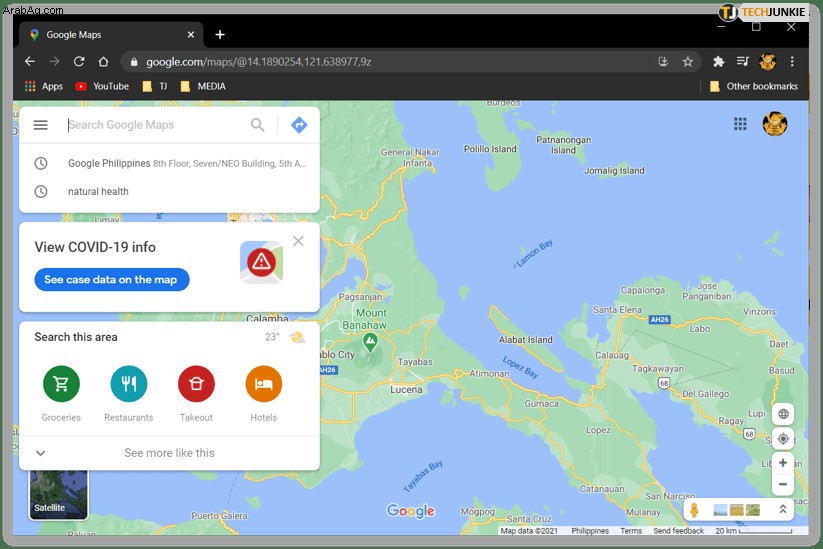Click the Jomalig Island label
823x549 pixels.
click(614, 171)
